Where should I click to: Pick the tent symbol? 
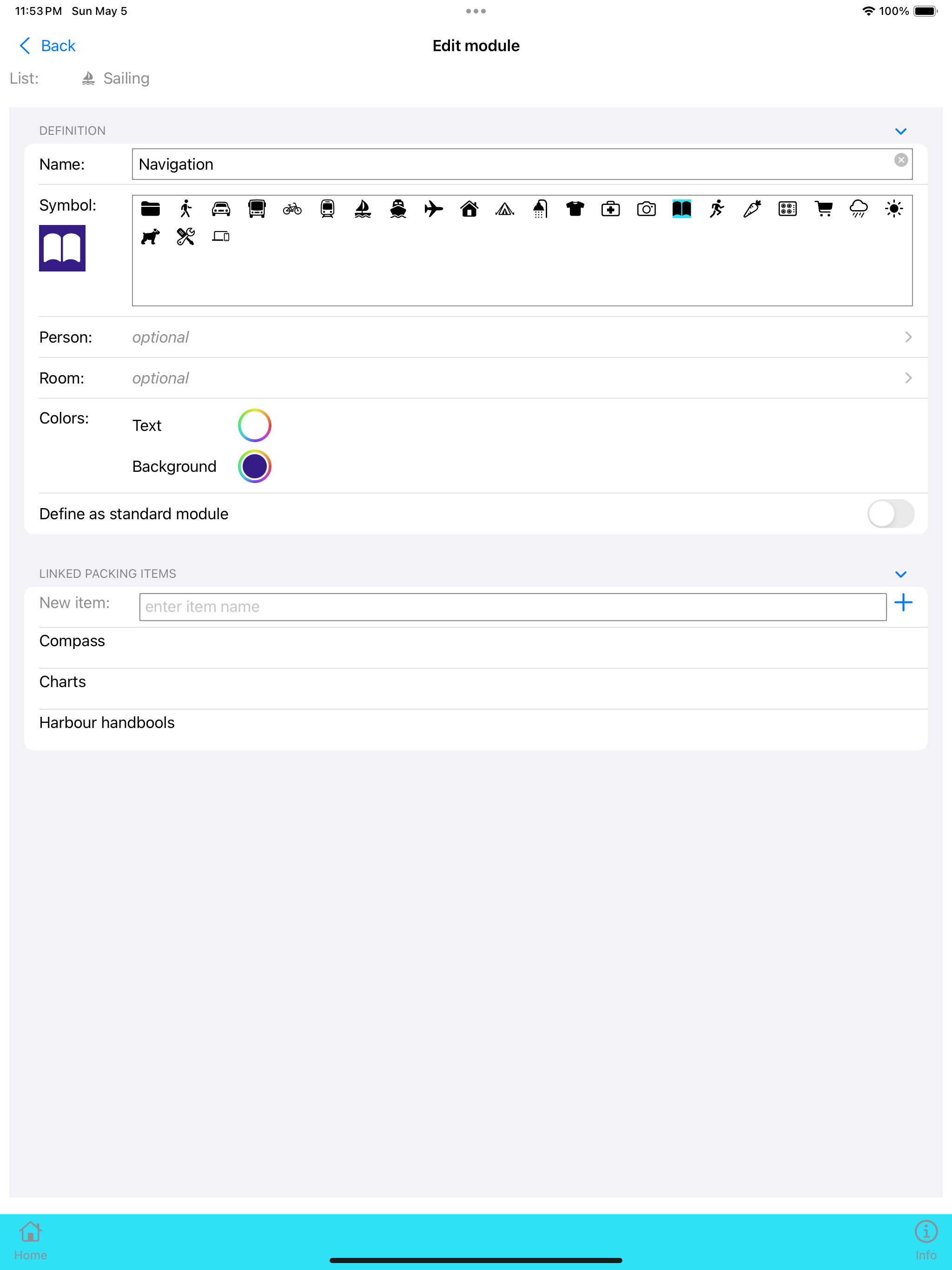[x=505, y=208]
